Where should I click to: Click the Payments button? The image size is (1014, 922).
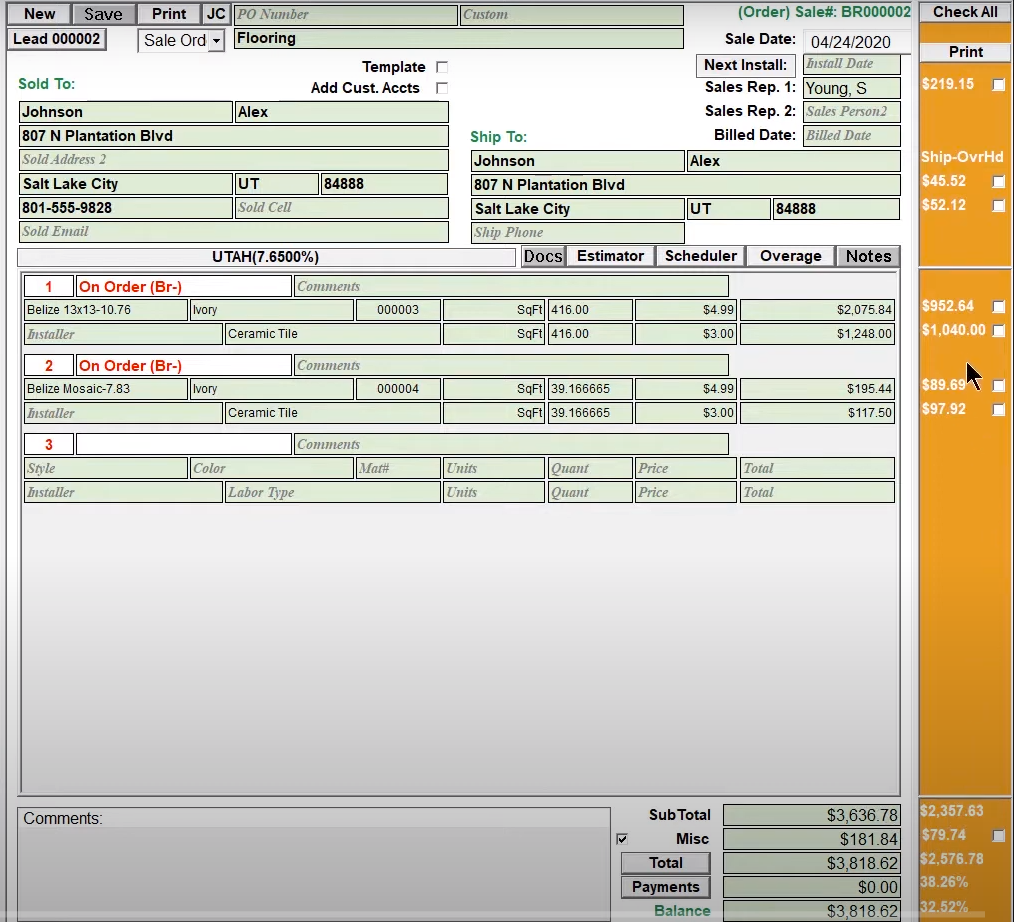click(665, 886)
